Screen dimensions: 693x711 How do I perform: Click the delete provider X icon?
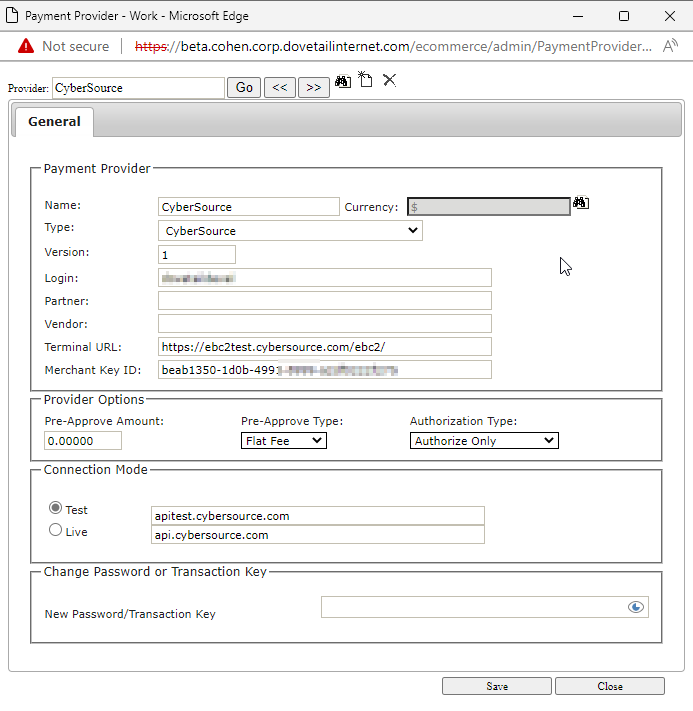(389, 80)
